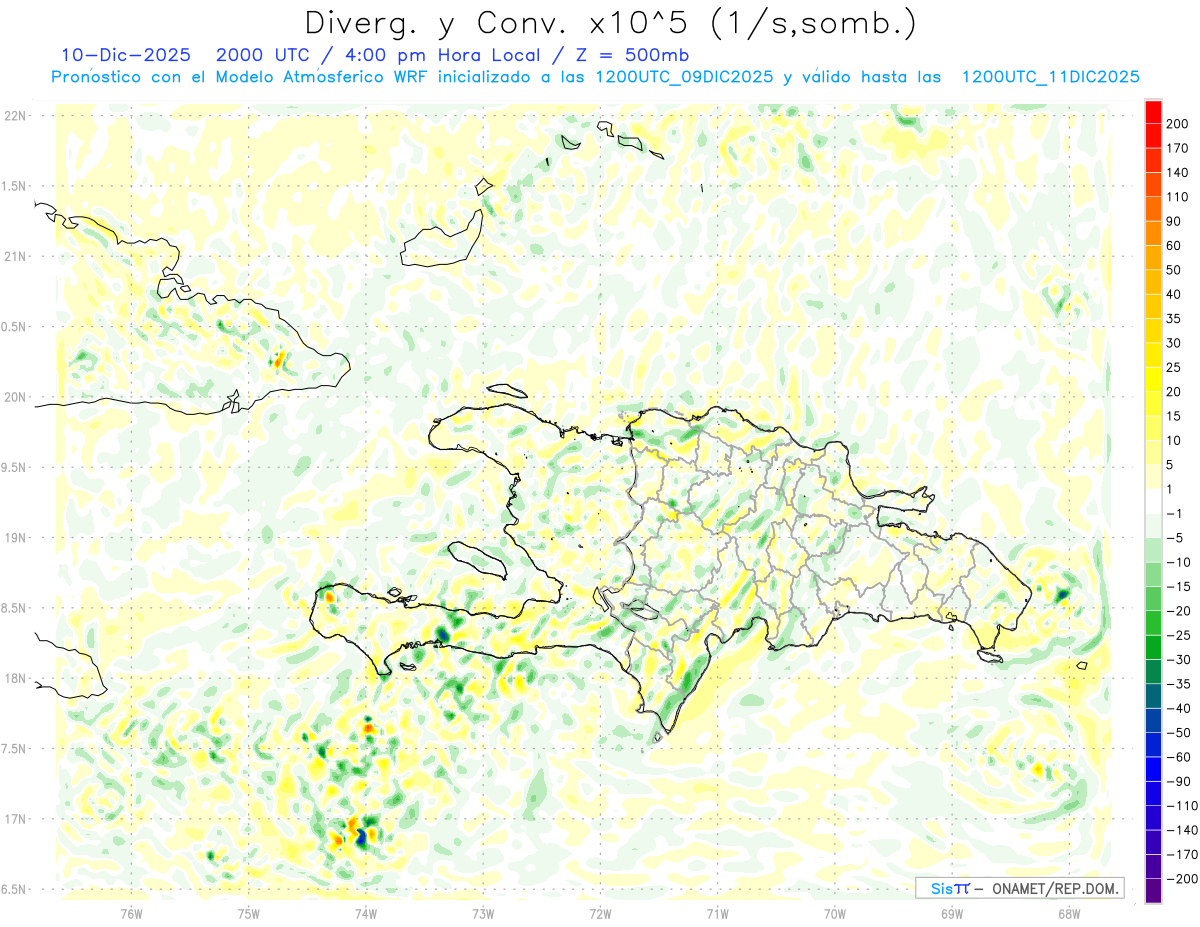Click the '140' color scale label
The height and width of the screenshot is (927, 1200).
pyautogui.click(x=1179, y=173)
